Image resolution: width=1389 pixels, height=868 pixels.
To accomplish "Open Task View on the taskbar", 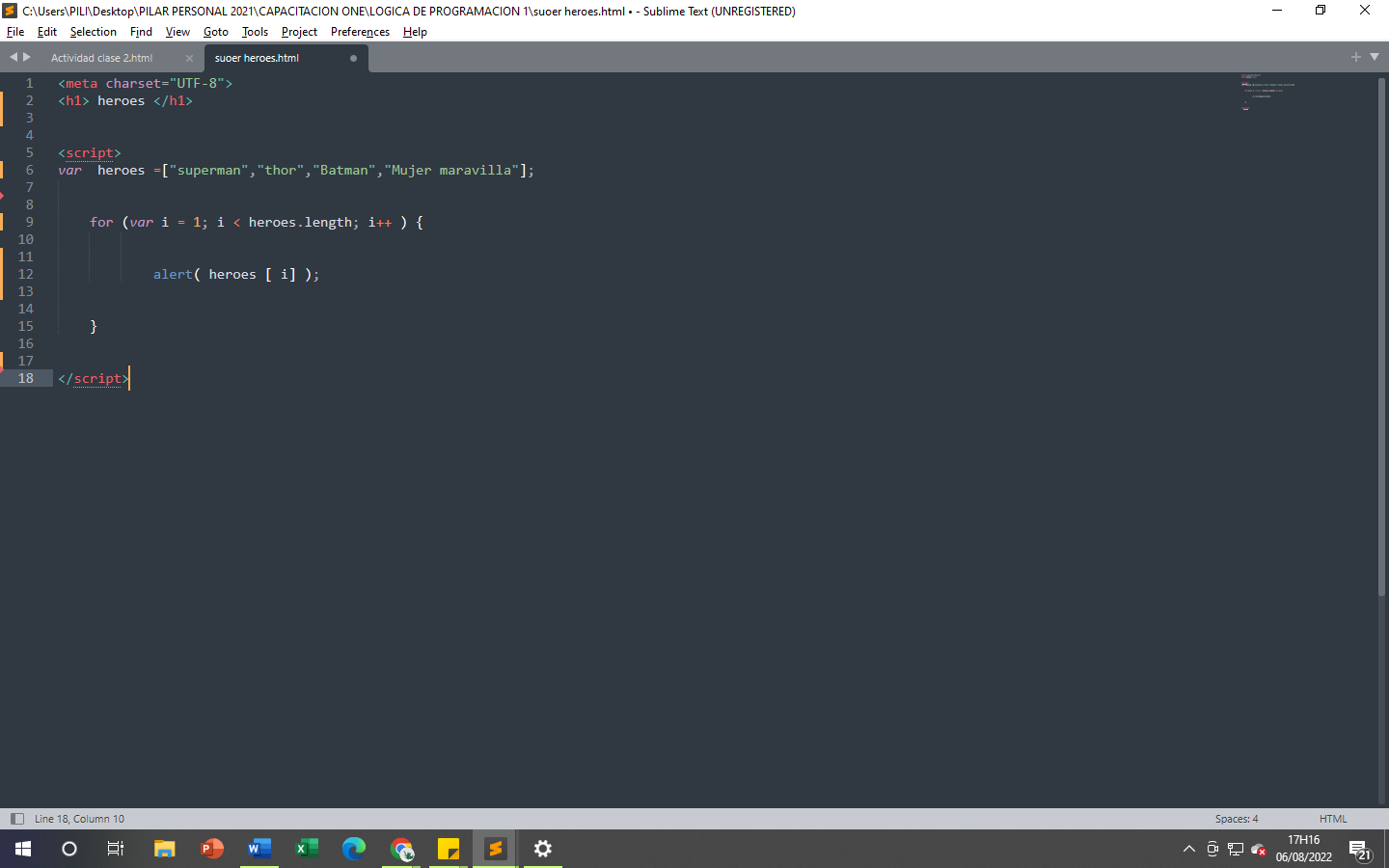I will click(x=116, y=849).
